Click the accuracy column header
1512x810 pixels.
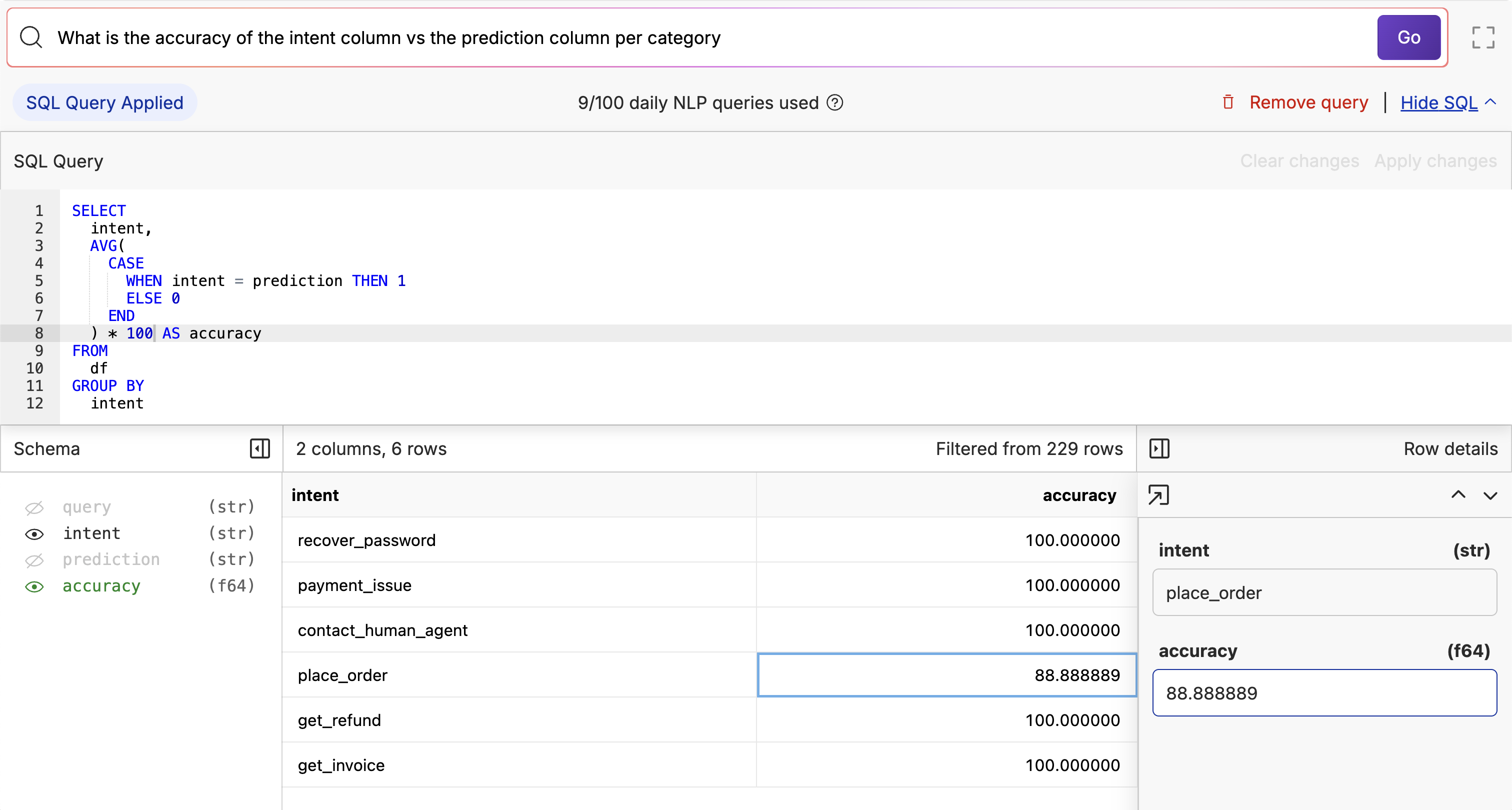point(1079,495)
